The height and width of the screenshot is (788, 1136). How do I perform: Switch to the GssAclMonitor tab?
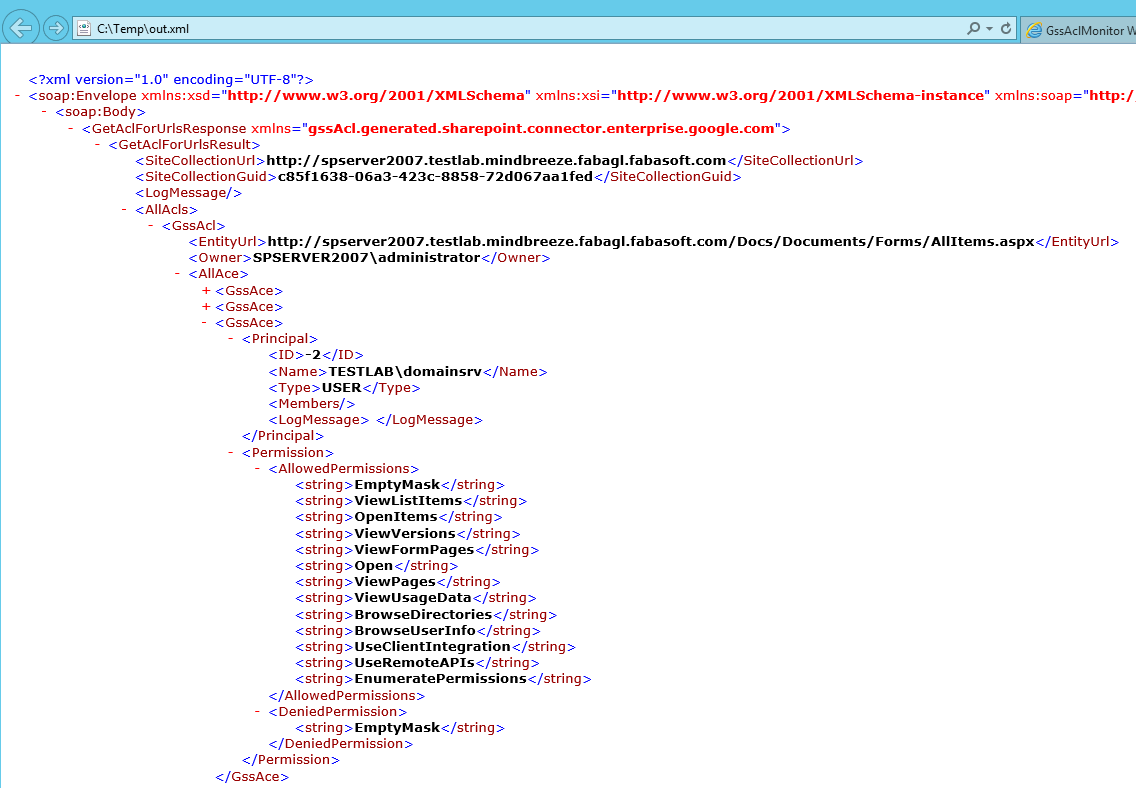coord(1085,30)
